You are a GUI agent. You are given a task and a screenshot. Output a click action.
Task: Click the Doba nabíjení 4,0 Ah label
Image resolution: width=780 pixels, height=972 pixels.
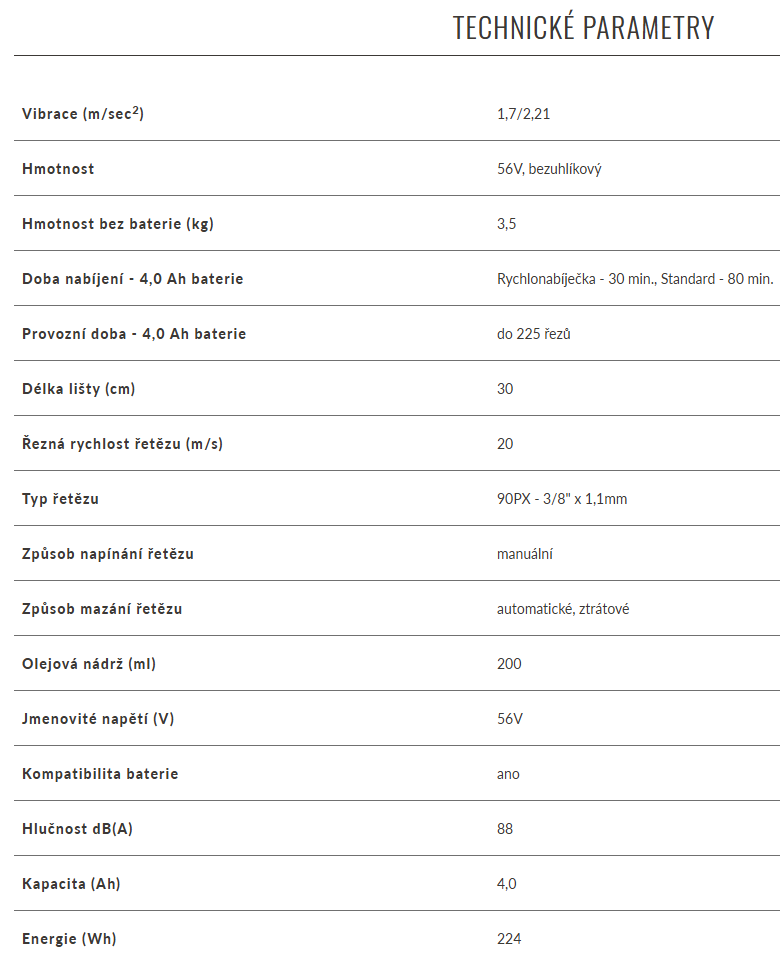tap(133, 279)
